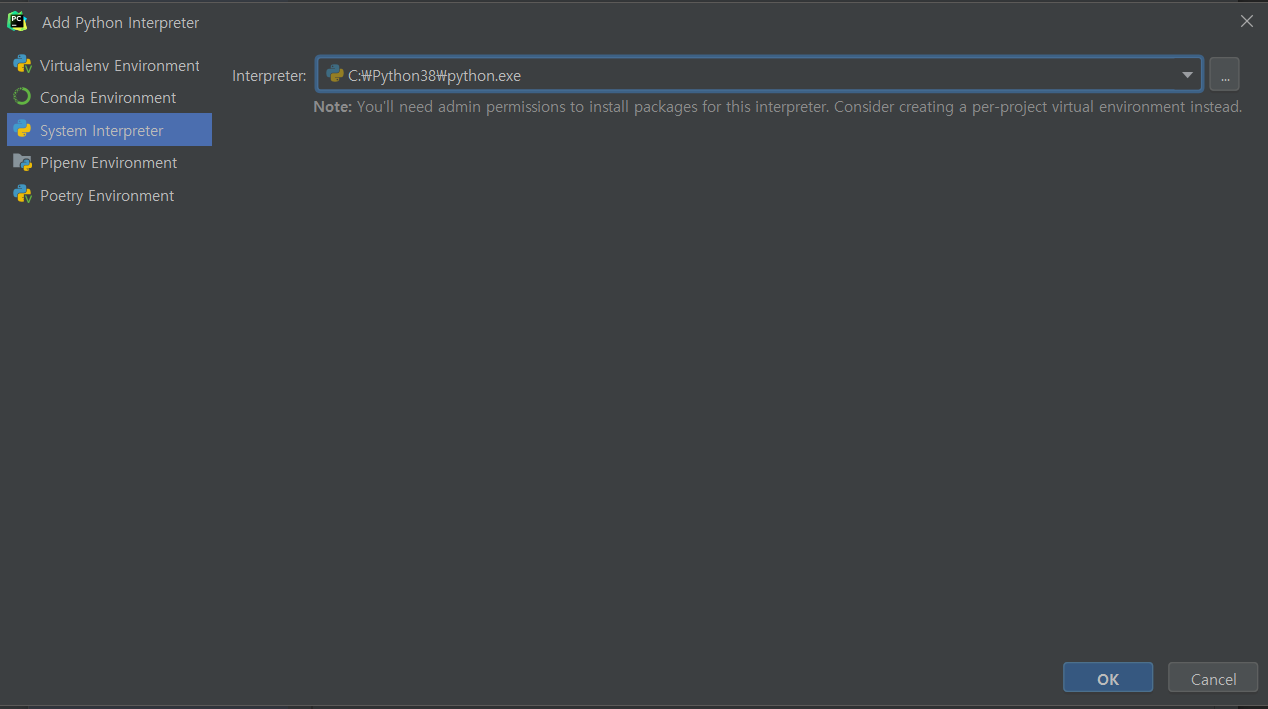Image resolution: width=1268 pixels, height=709 pixels.
Task: Choose System Interpreter label in list
Action: tap(102, 130)
